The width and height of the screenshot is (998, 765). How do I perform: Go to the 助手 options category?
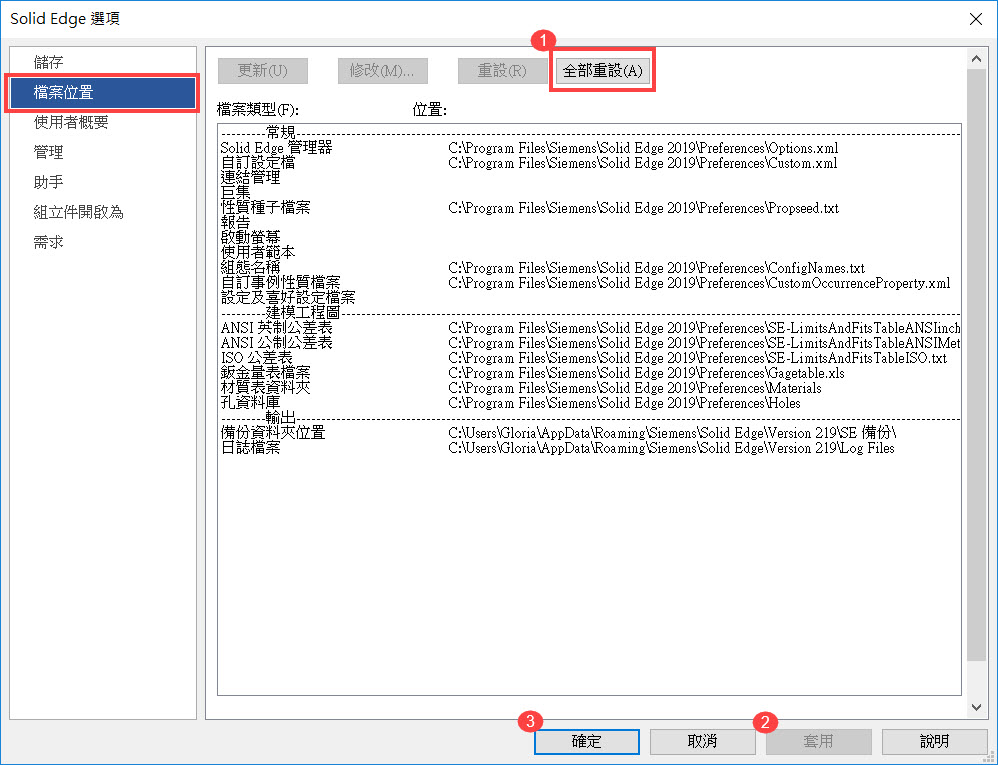(x=49, y=182)
